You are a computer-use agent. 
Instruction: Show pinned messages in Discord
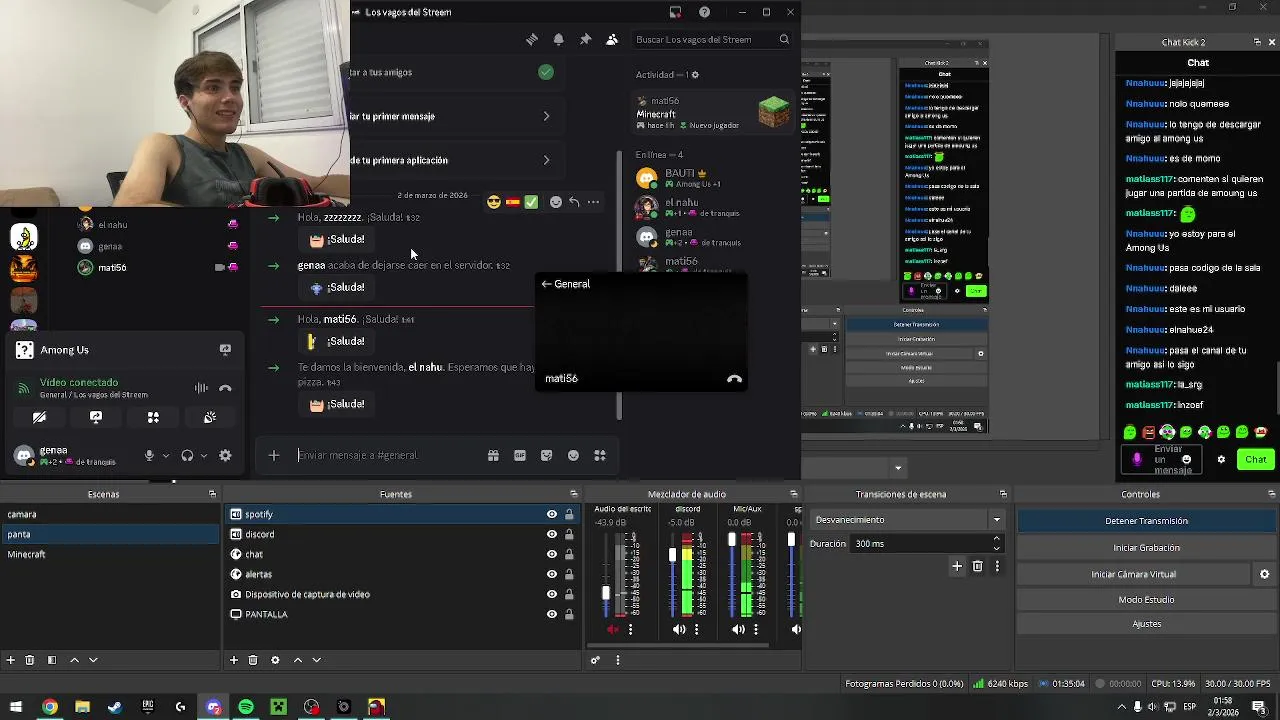pos(585,39)
